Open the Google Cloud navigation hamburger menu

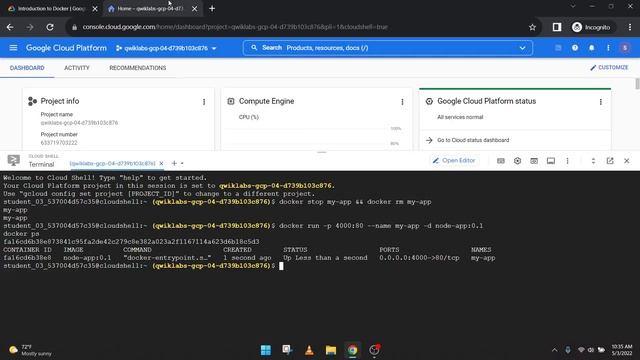(x=13, y=48)
